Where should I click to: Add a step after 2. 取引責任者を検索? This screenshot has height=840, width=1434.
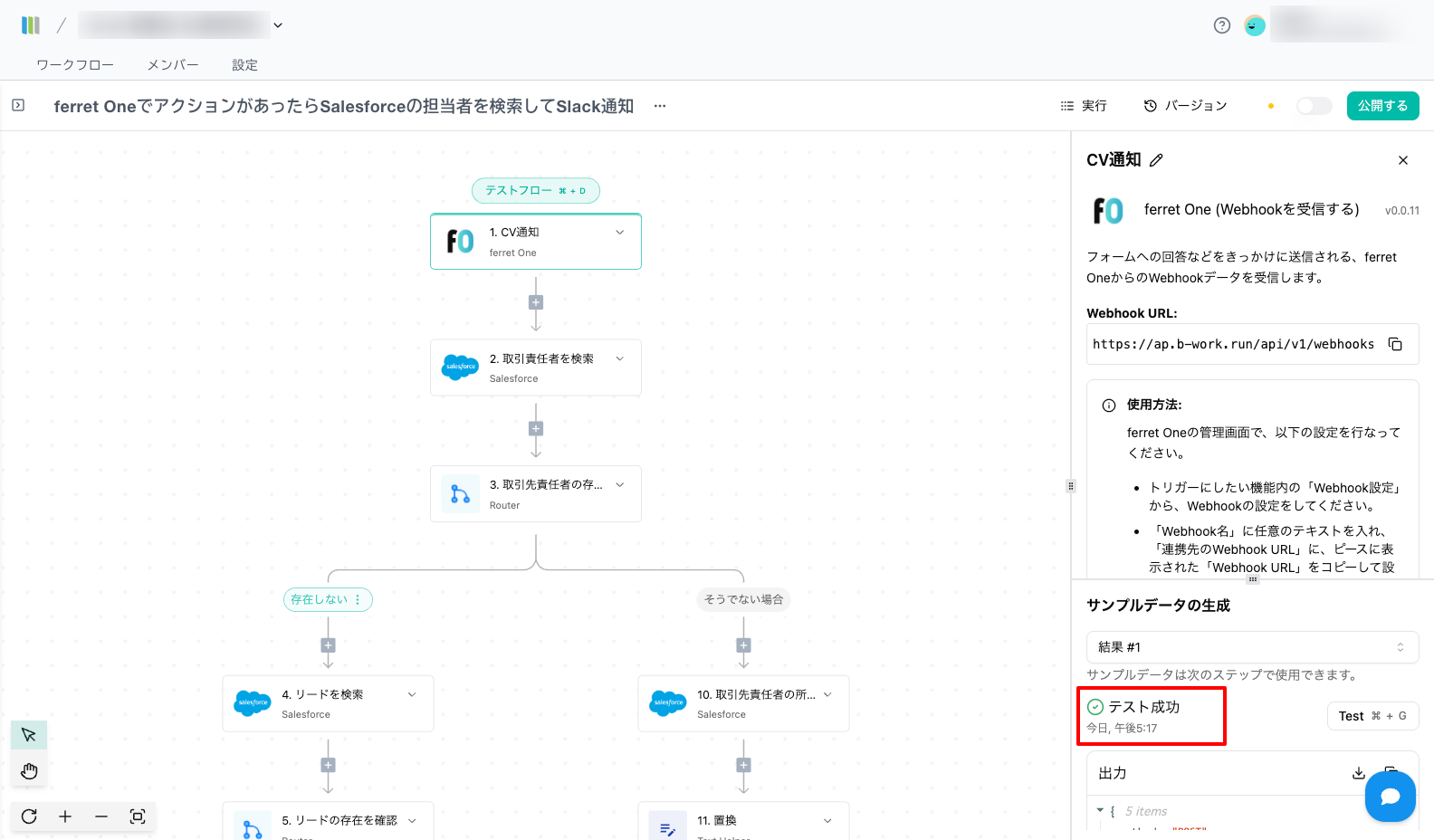pyautogui.click(x=536, y=429)
